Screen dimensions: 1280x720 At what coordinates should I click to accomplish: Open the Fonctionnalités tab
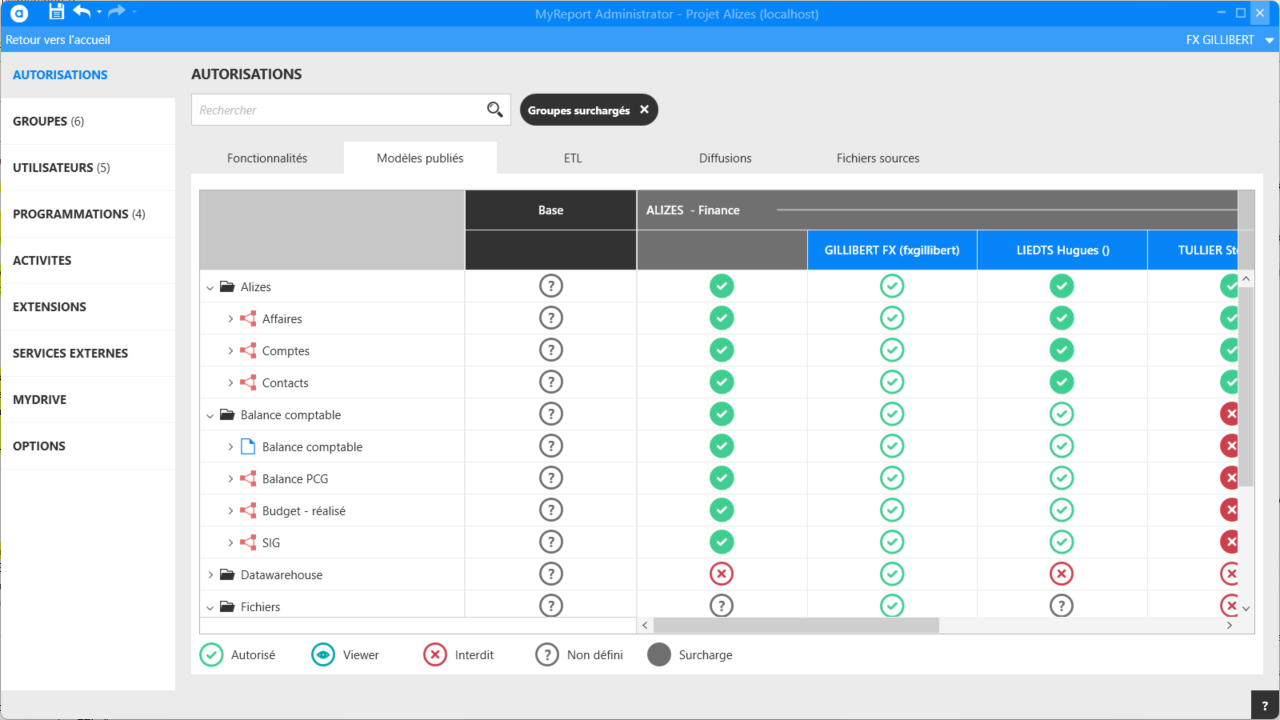coord(267,158)
